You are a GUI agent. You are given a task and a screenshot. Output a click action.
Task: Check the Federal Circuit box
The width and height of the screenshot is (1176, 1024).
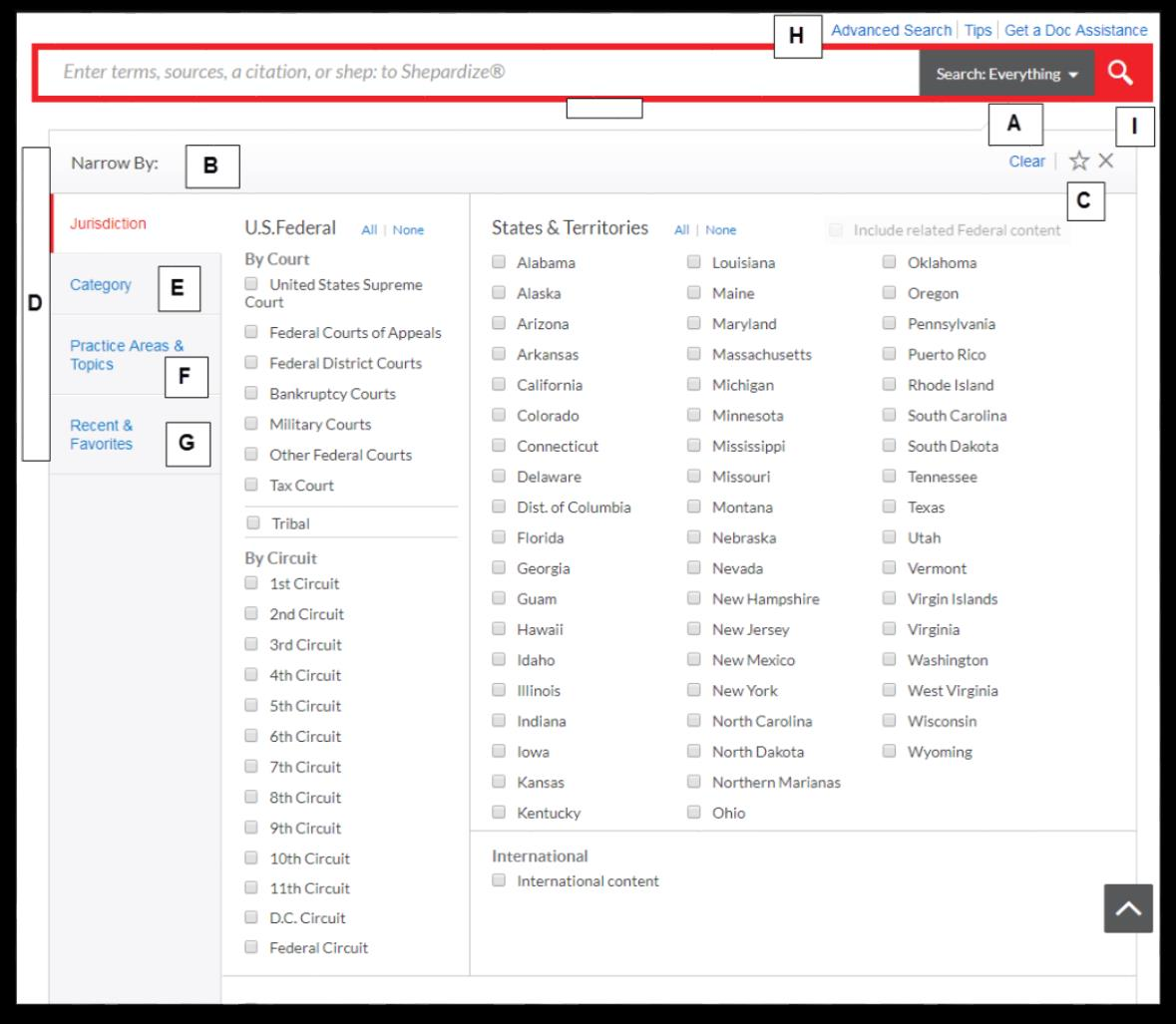tap(251, 947)
